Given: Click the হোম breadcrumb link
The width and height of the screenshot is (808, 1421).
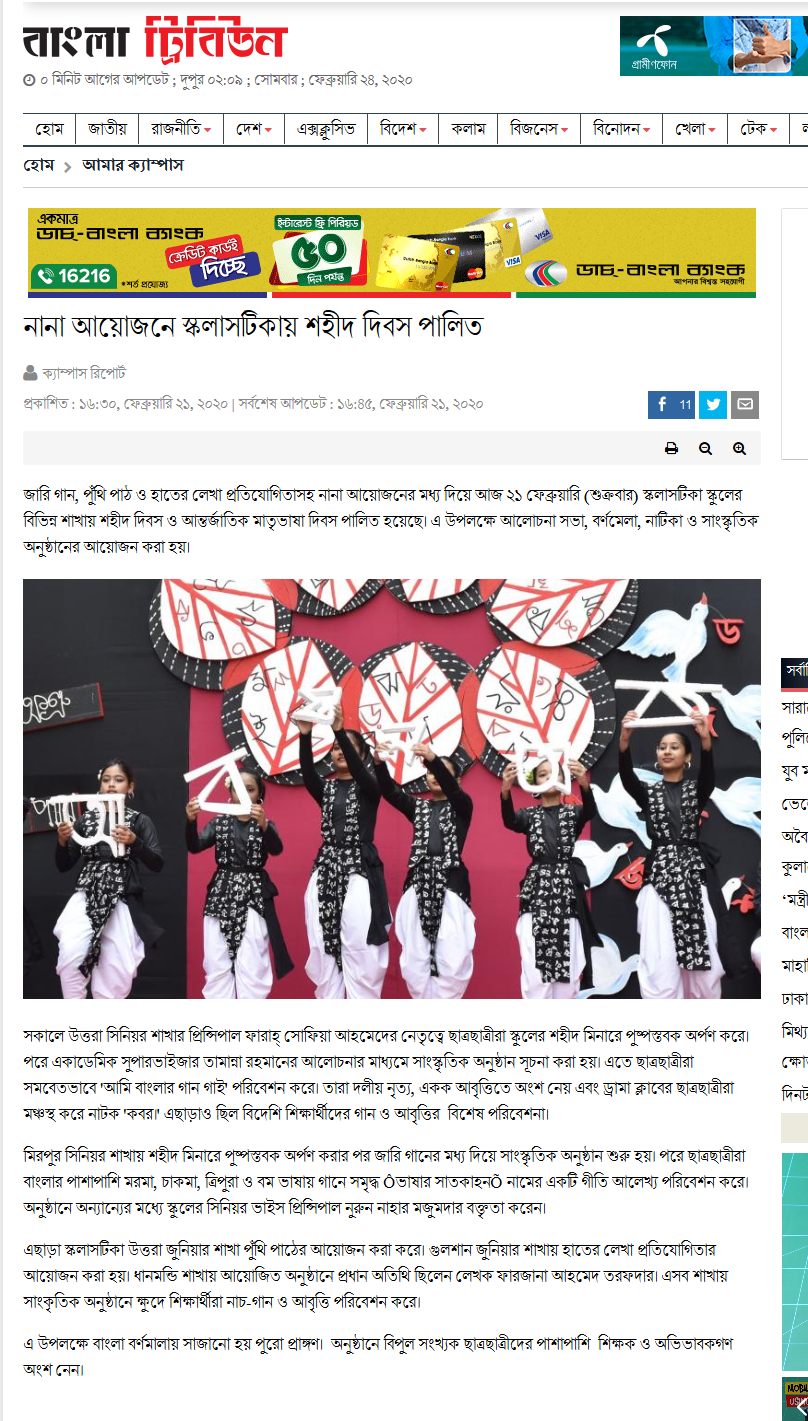Looking at the screenshot, I should pos(39,166).
